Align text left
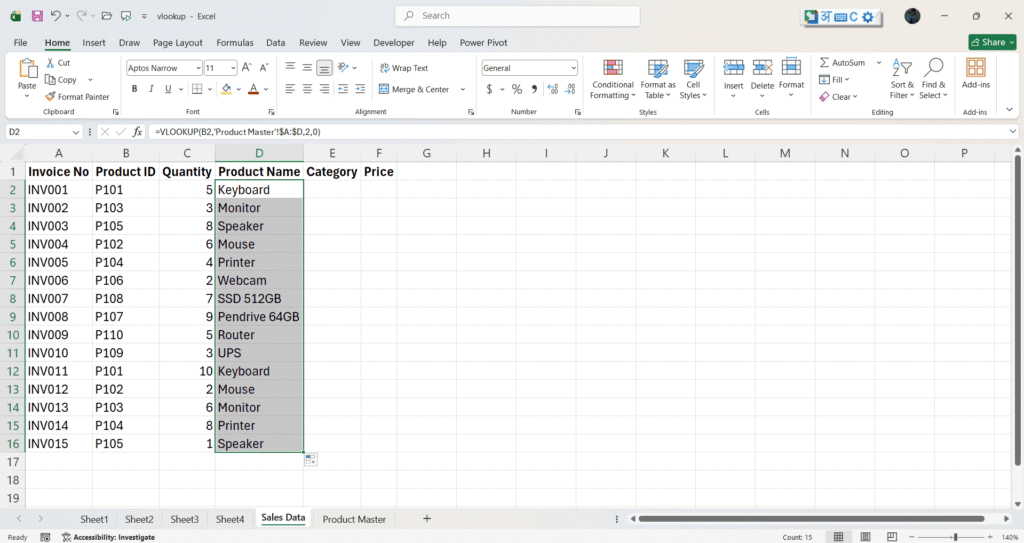1024x543 pixels. point(290,89)
